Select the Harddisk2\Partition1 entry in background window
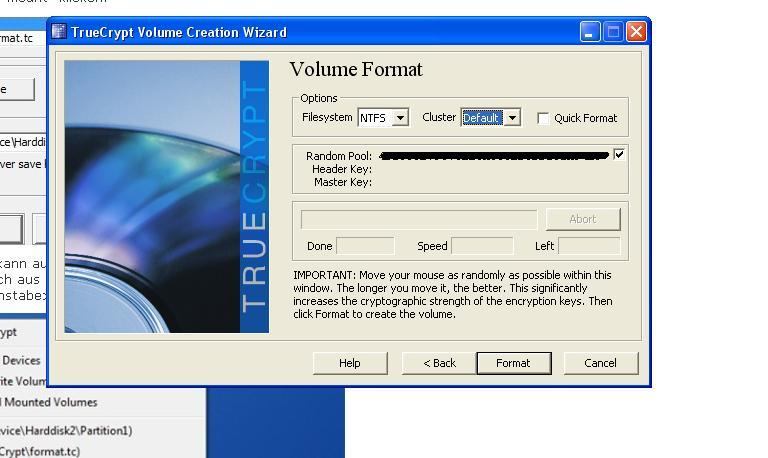 (x=67, y=431)
